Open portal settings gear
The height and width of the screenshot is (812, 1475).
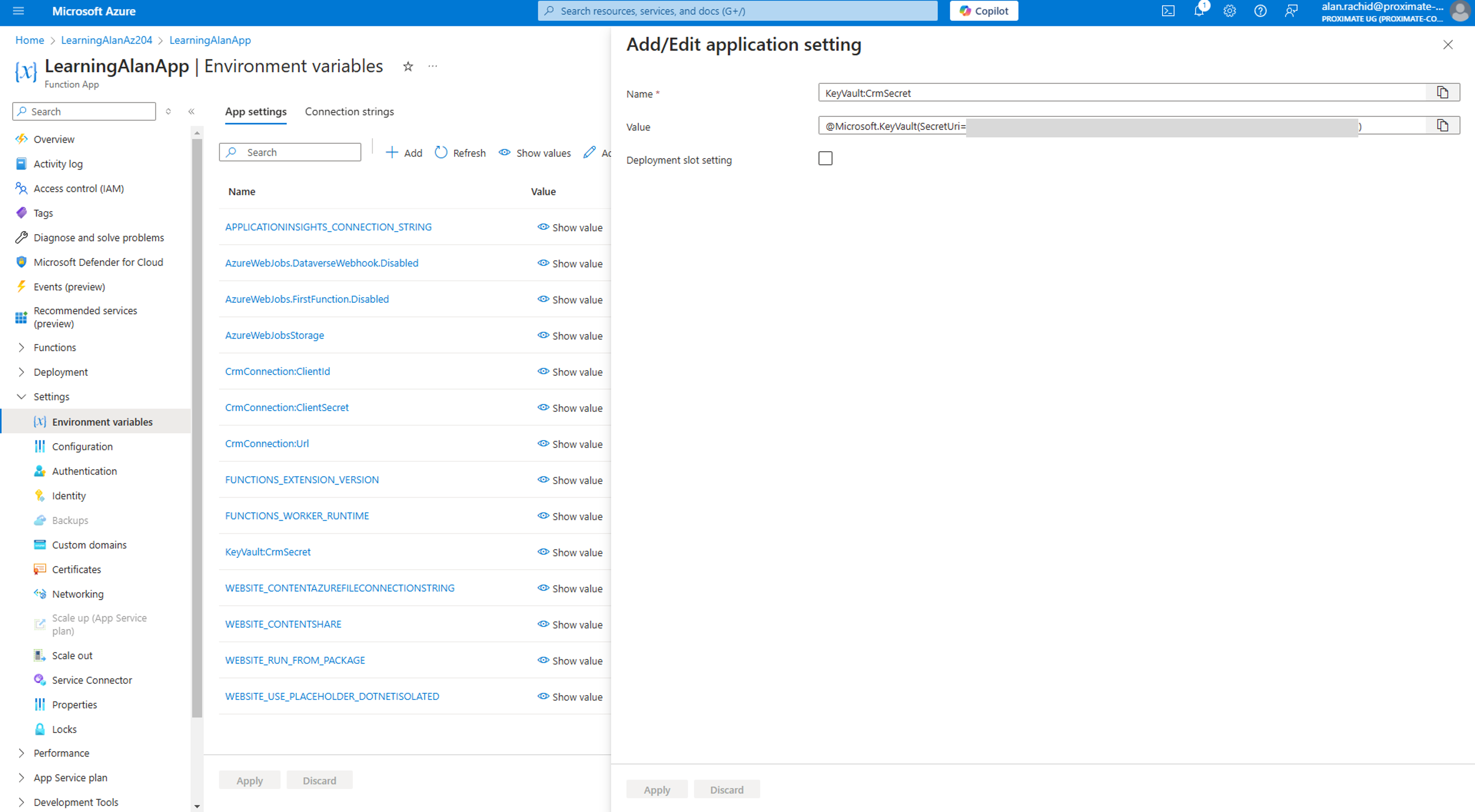[x=1229, y=11]
